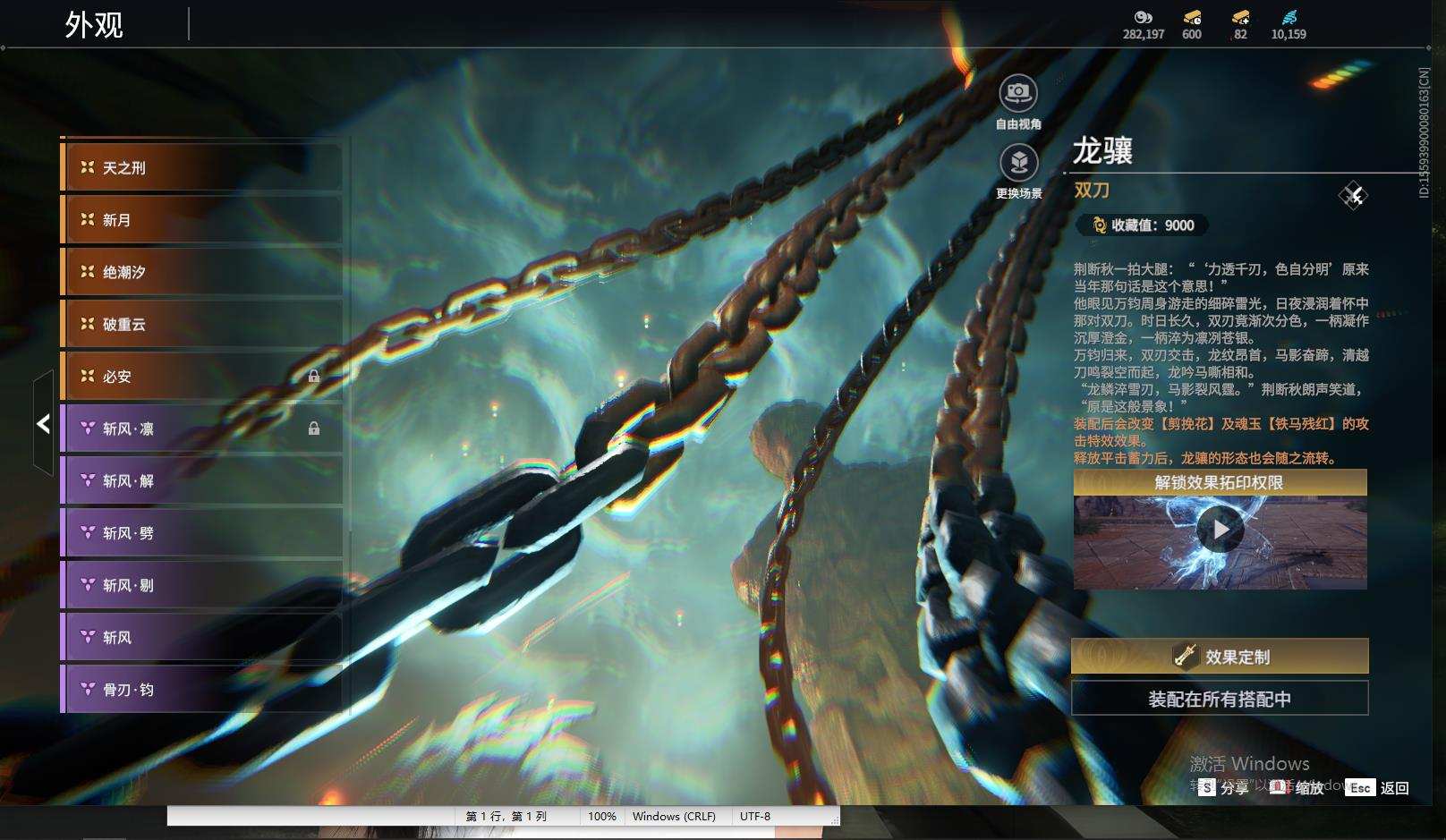Screen dimensions: 1446x840
Task: Collapse the skin list with the left arrow
Action: (43, 423)
